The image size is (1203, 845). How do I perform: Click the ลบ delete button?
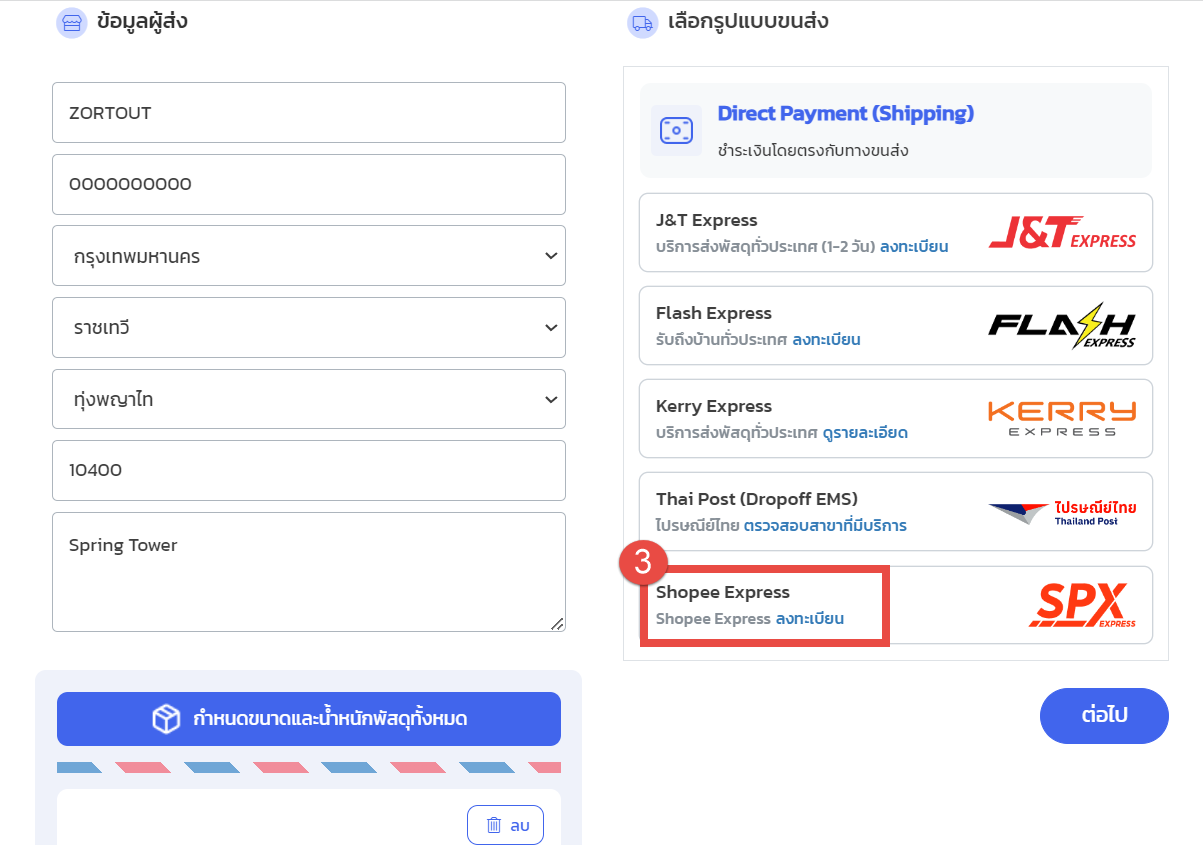tap(506, 825)
